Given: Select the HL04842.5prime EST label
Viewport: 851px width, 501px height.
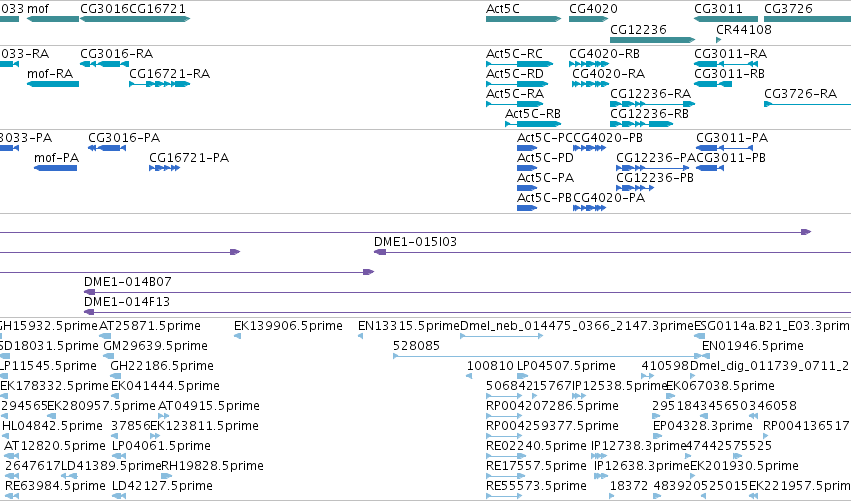Looking at the screenshot, I should (52, 427).
